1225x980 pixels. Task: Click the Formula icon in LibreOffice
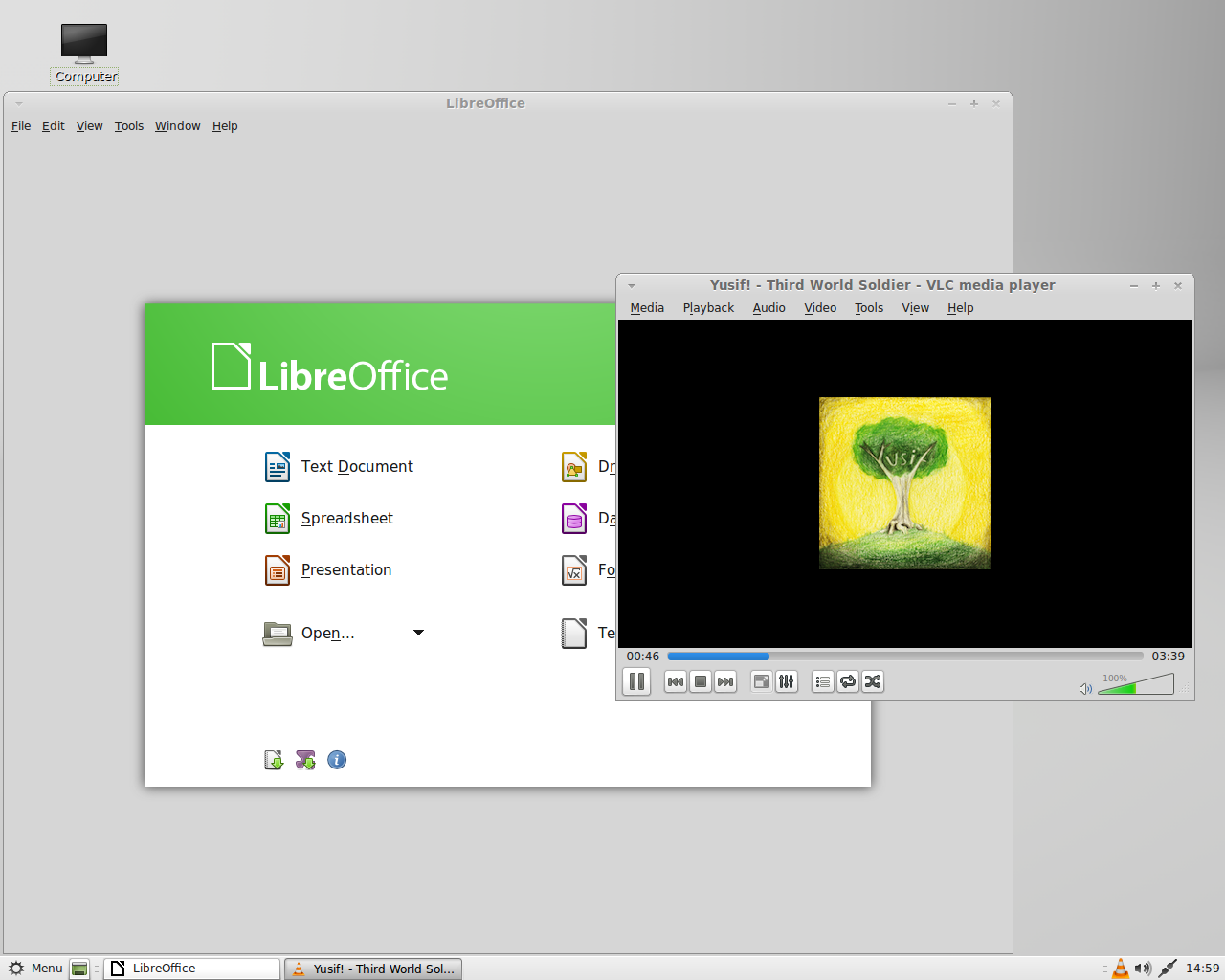tap(574, 570)
